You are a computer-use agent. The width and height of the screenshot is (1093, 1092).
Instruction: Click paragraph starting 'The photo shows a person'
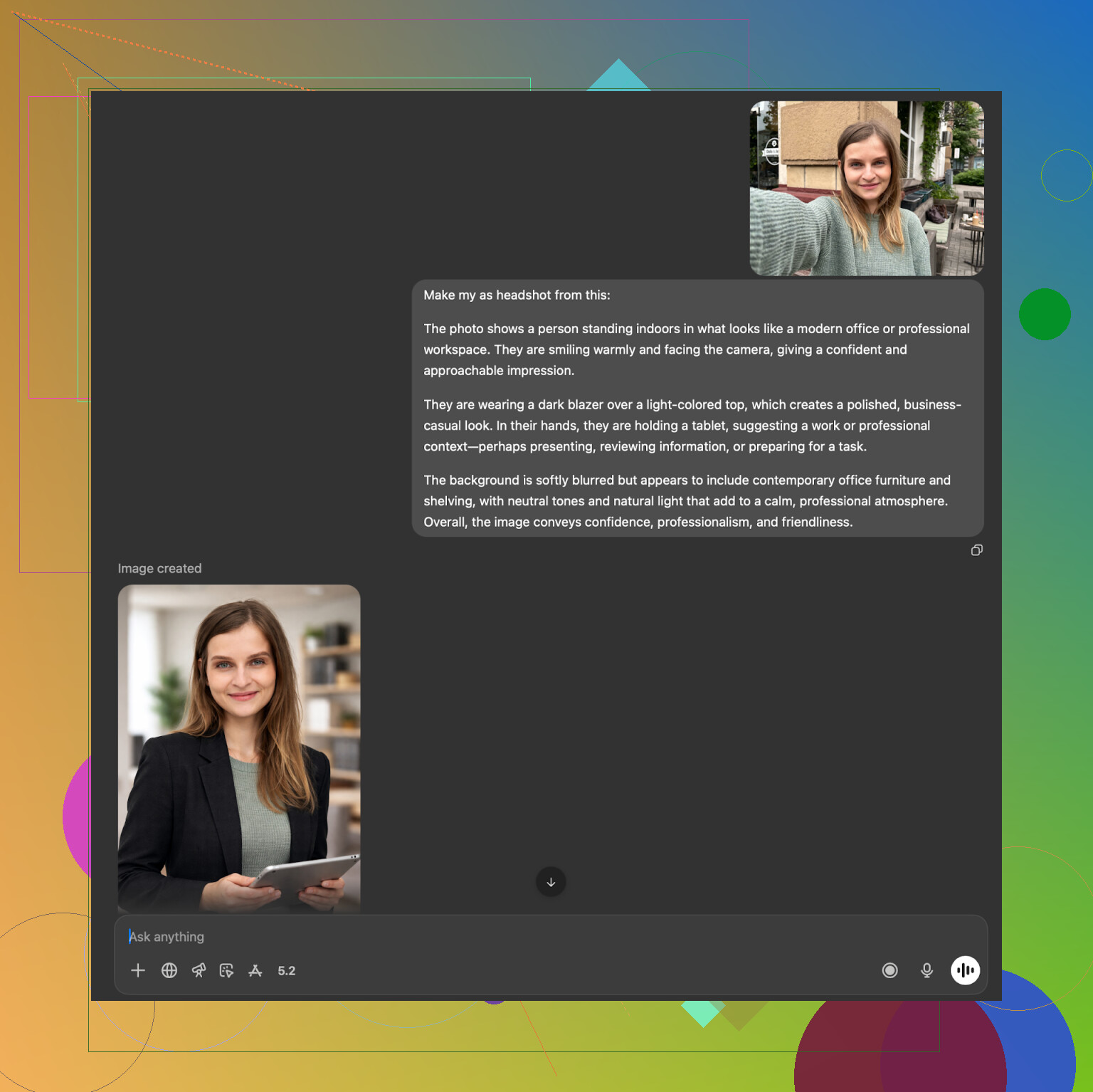tap(696, 350)
